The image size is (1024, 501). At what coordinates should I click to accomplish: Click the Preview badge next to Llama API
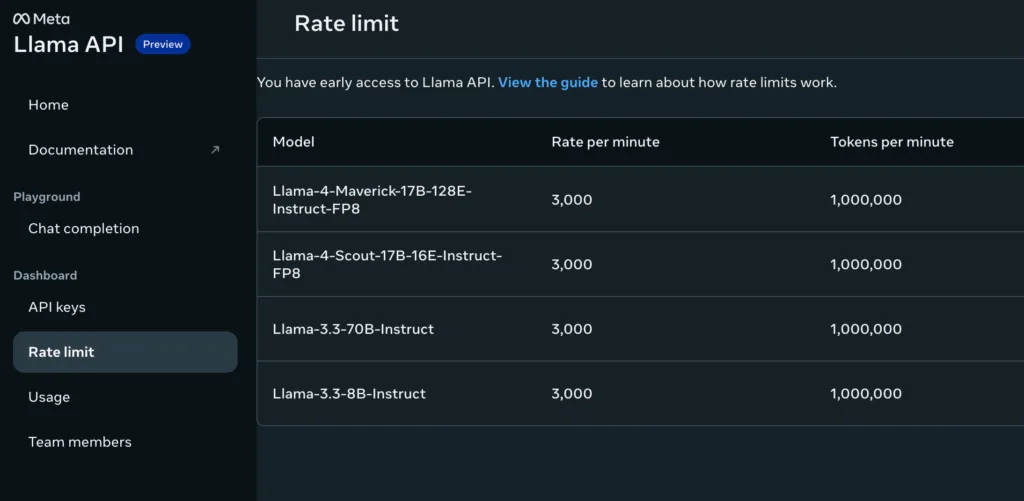(162, 44)
